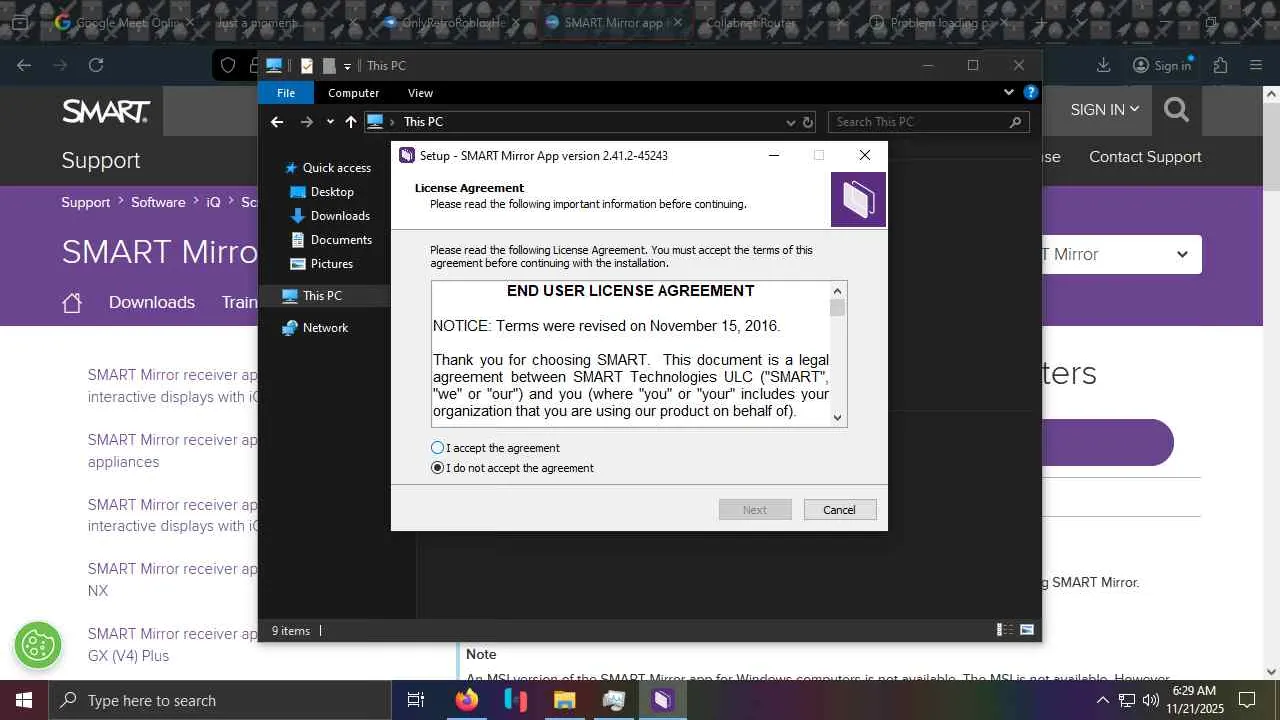The height and width of the screenshot is (720, 1280).
Task: Open Task View from taskbar
Action: pos(416,700)
